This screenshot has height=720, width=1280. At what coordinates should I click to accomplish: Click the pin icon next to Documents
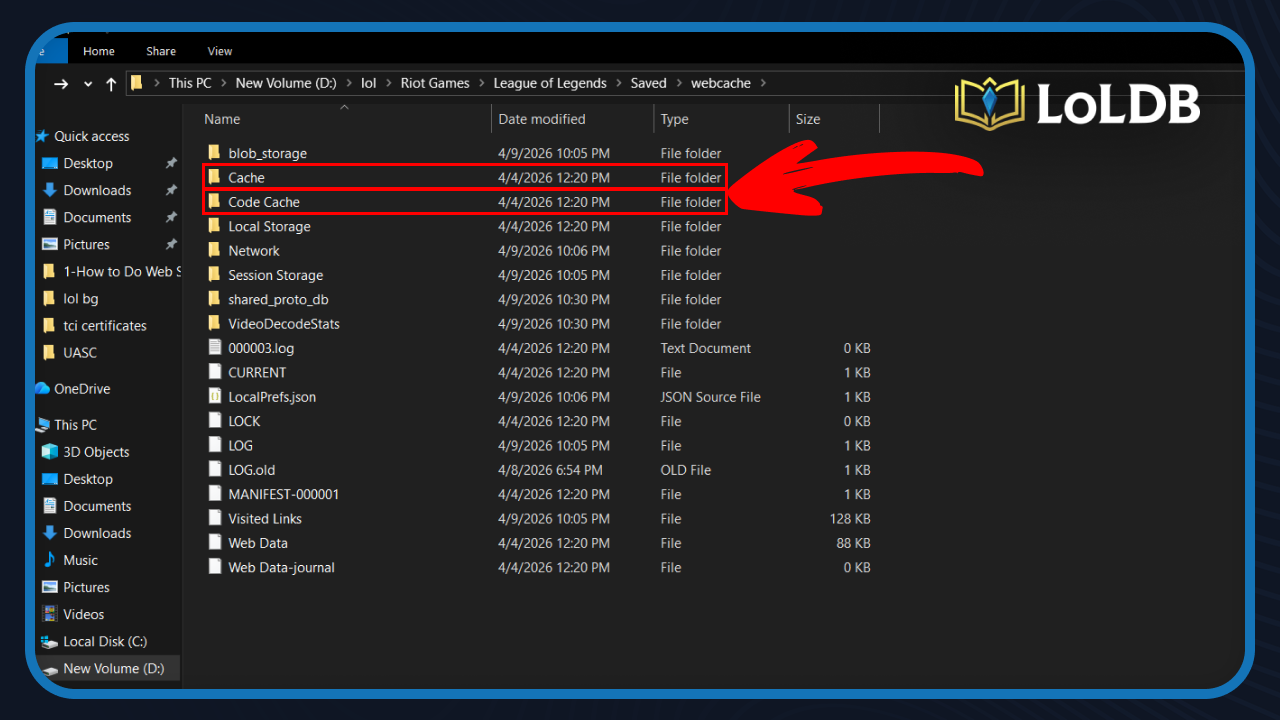pos(172,217)
